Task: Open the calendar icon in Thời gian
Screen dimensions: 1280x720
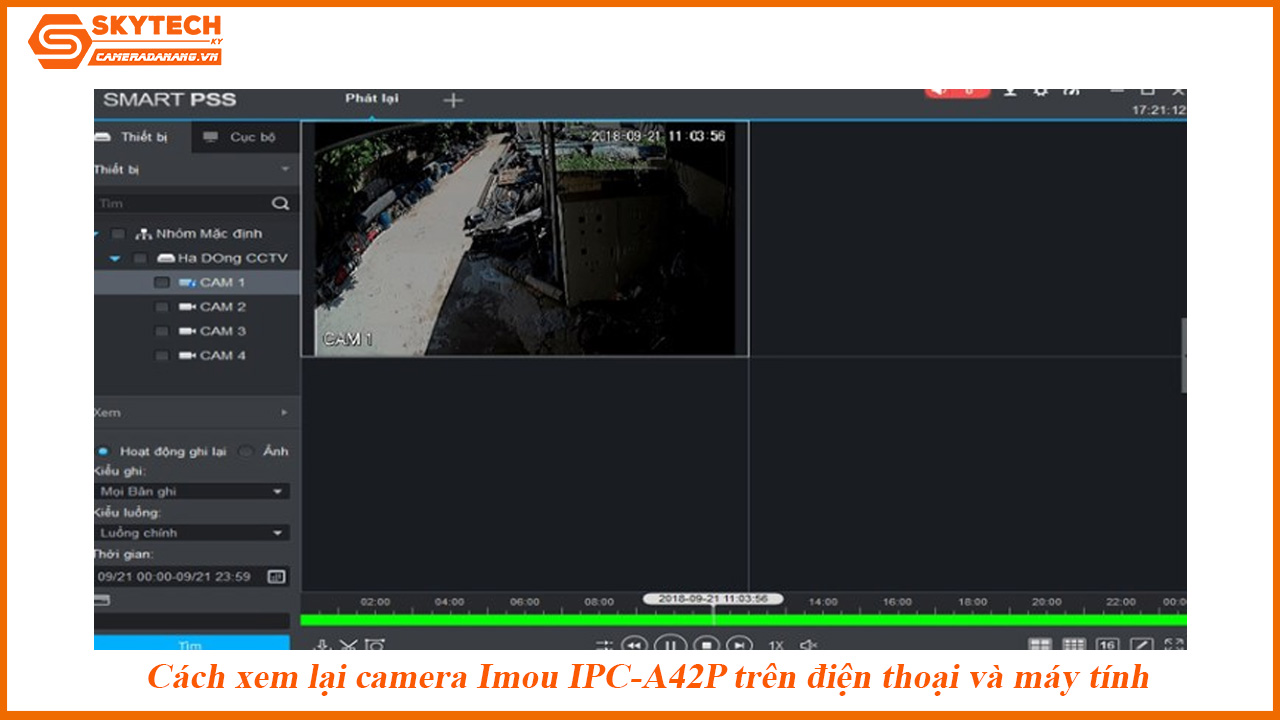Action: pos(276,577)
